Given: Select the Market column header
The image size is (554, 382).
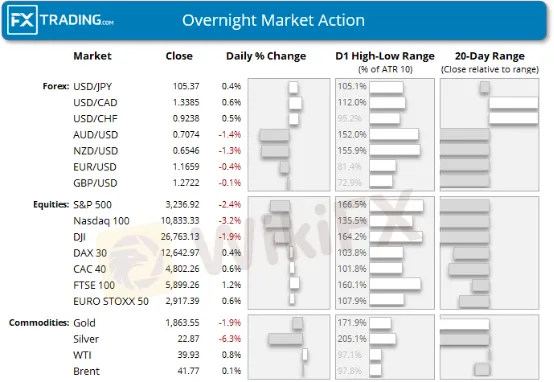Looking at the screenshot, I should click(x=92, y=56).
